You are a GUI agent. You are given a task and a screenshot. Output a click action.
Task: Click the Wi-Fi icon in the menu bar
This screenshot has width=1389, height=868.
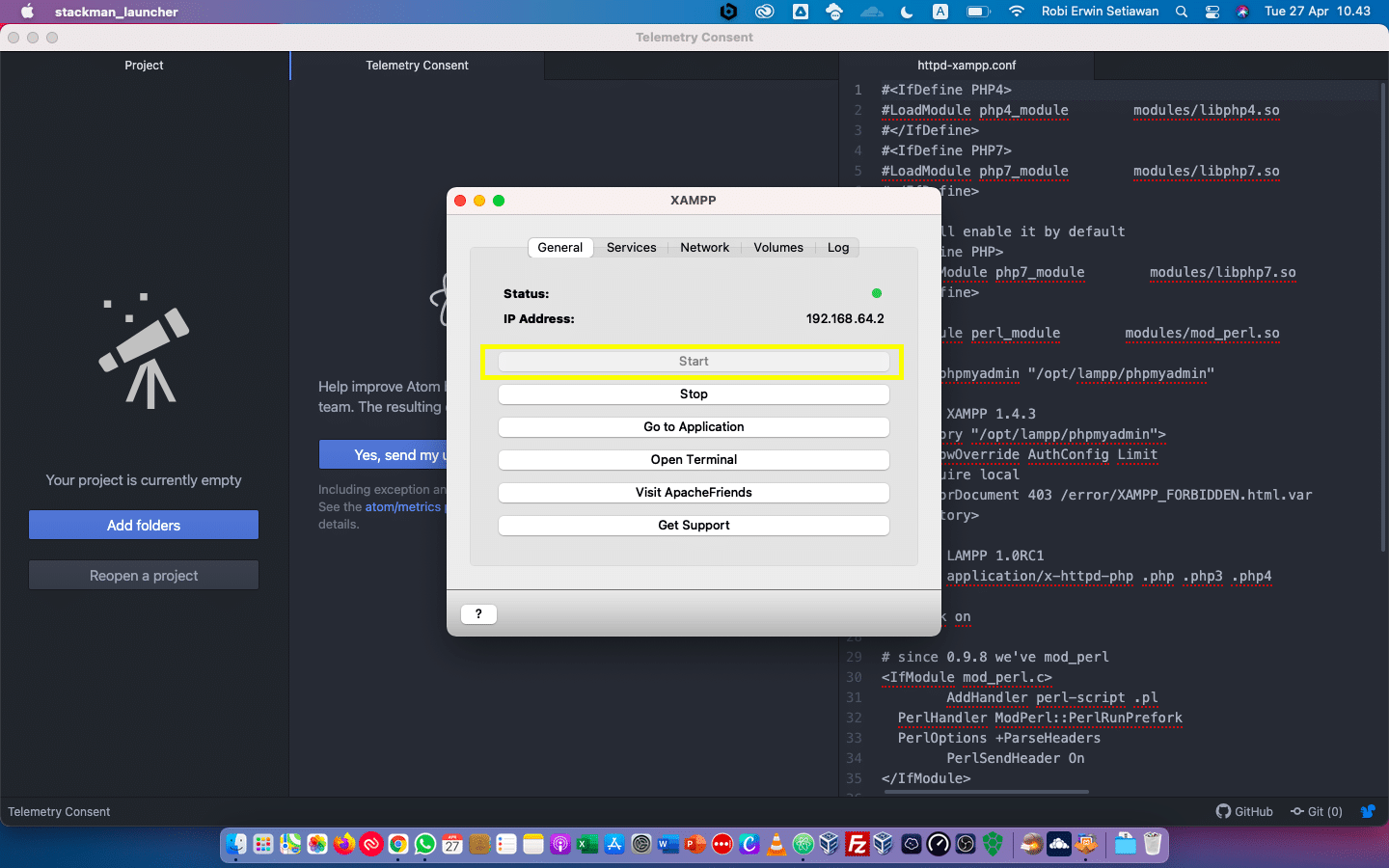[x=1017, y=12]
